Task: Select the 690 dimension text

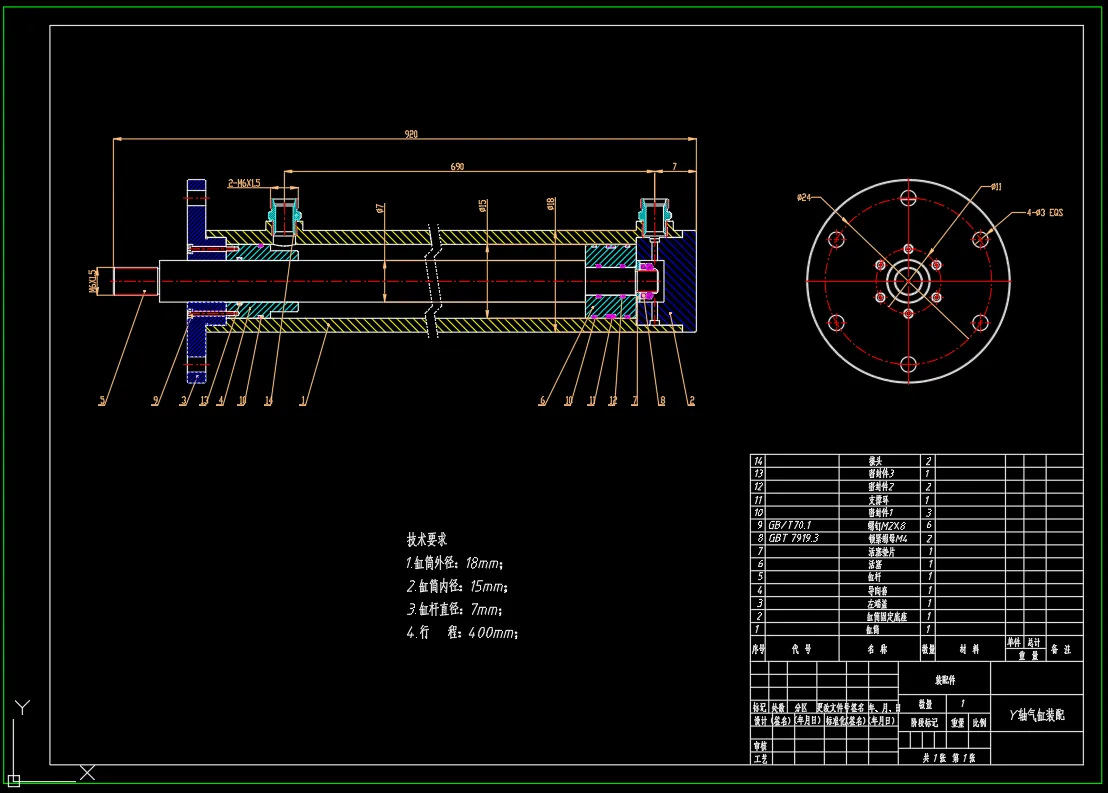Action: (x=457, y=166)
